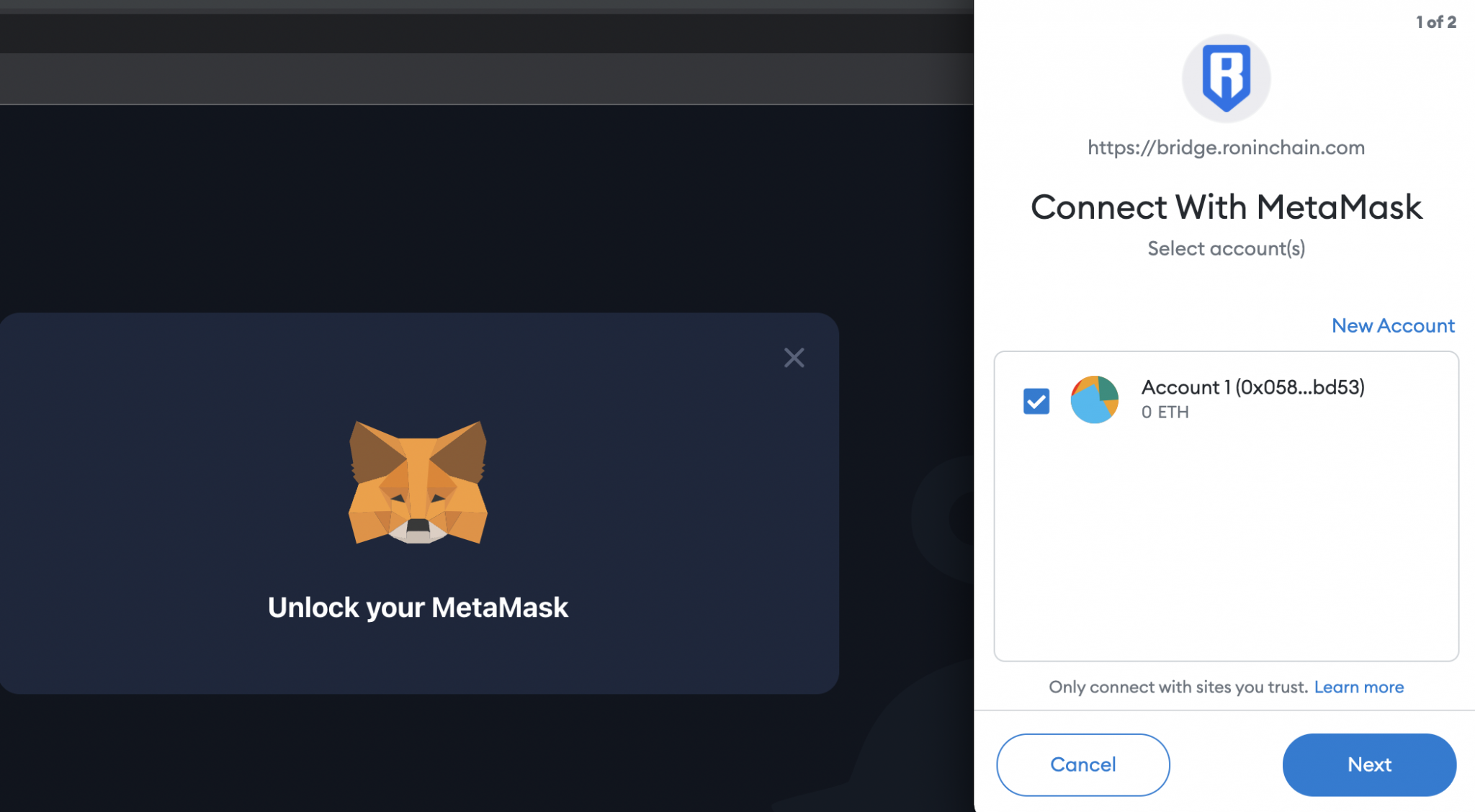Close the Unlock your MetaMask dialog
Screen dimensions: 1475x812
pyautogui.click(x=794, y=358)
